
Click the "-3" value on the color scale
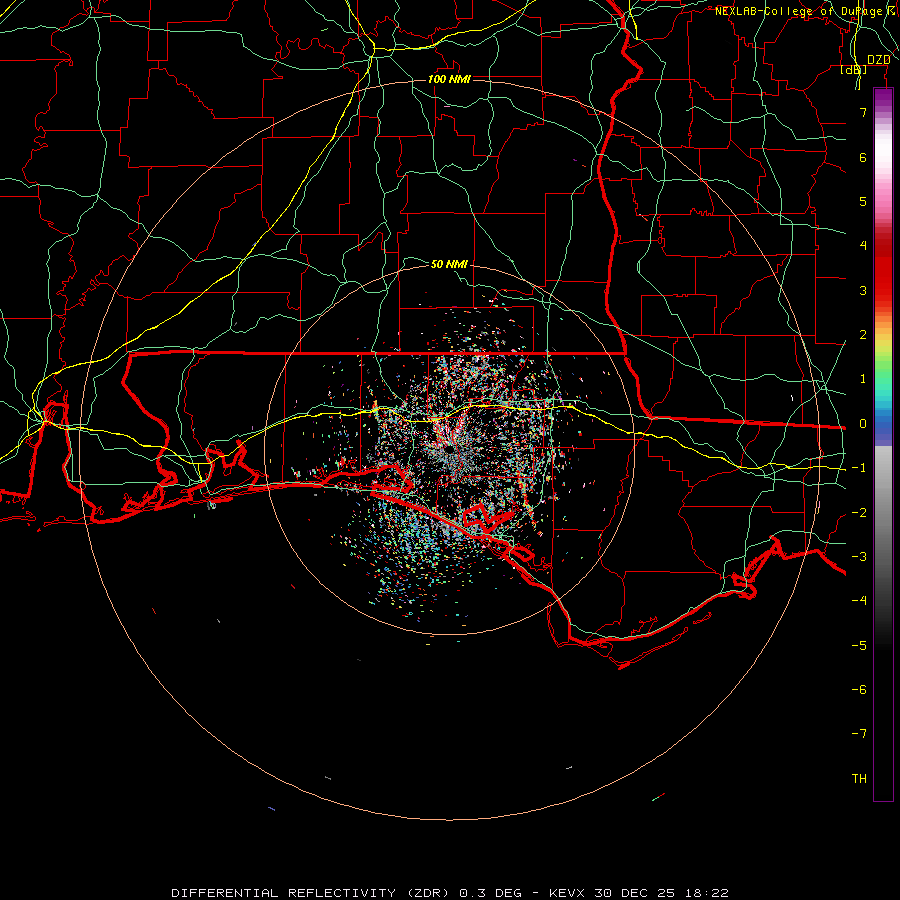pos(859,557)
